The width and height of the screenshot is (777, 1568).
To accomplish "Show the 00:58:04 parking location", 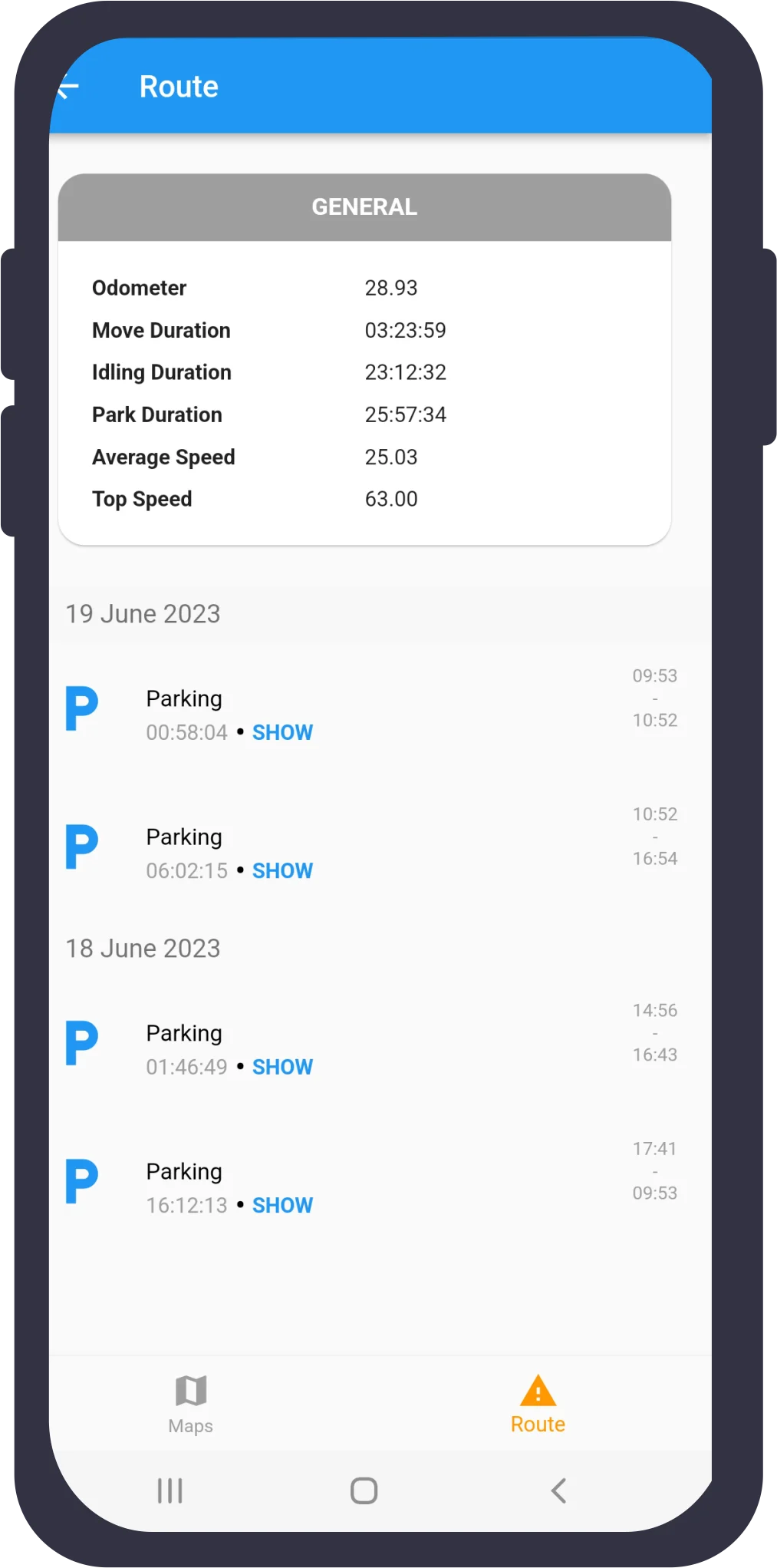I will coord(282,733).
